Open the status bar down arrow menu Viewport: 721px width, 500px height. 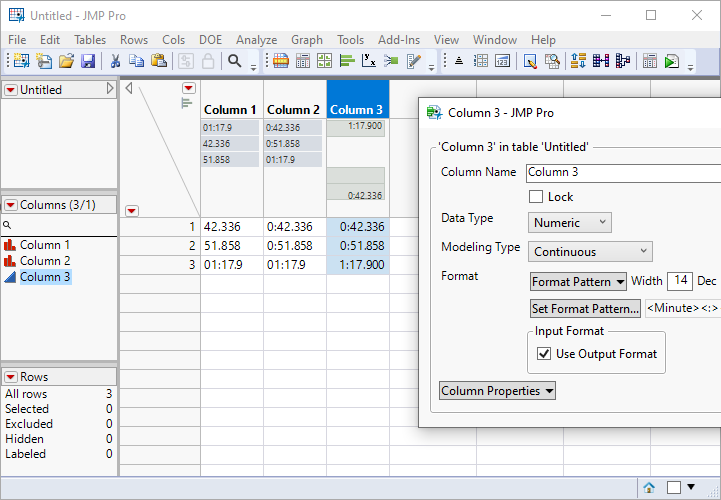coord(691,487)
